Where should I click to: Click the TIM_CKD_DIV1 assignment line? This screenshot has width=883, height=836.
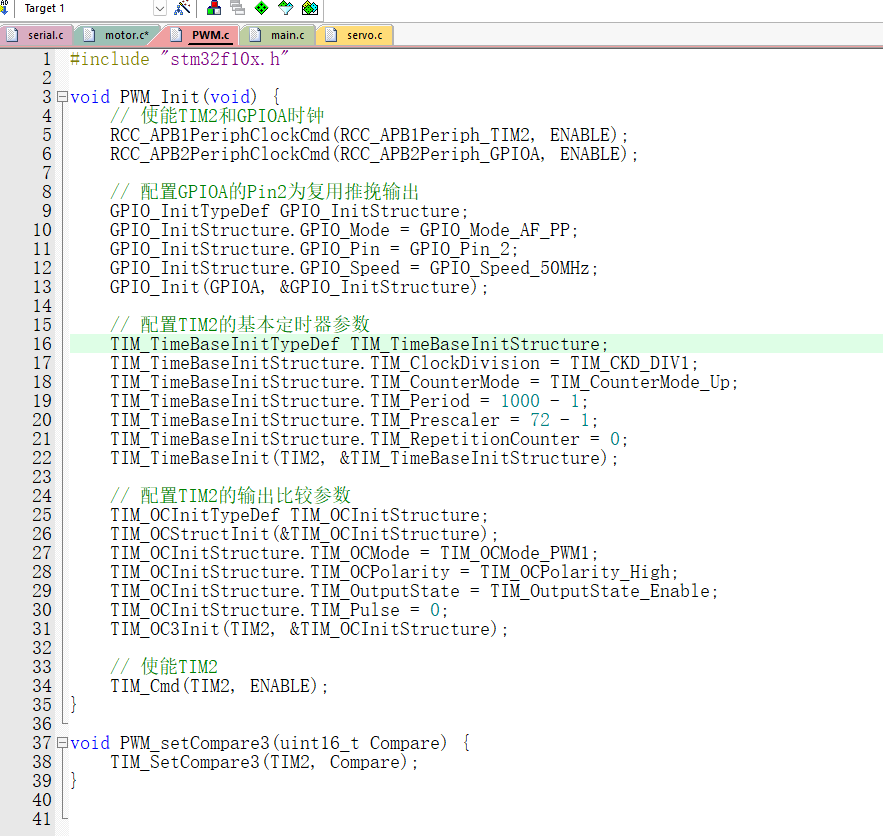[x=404, y=363]
